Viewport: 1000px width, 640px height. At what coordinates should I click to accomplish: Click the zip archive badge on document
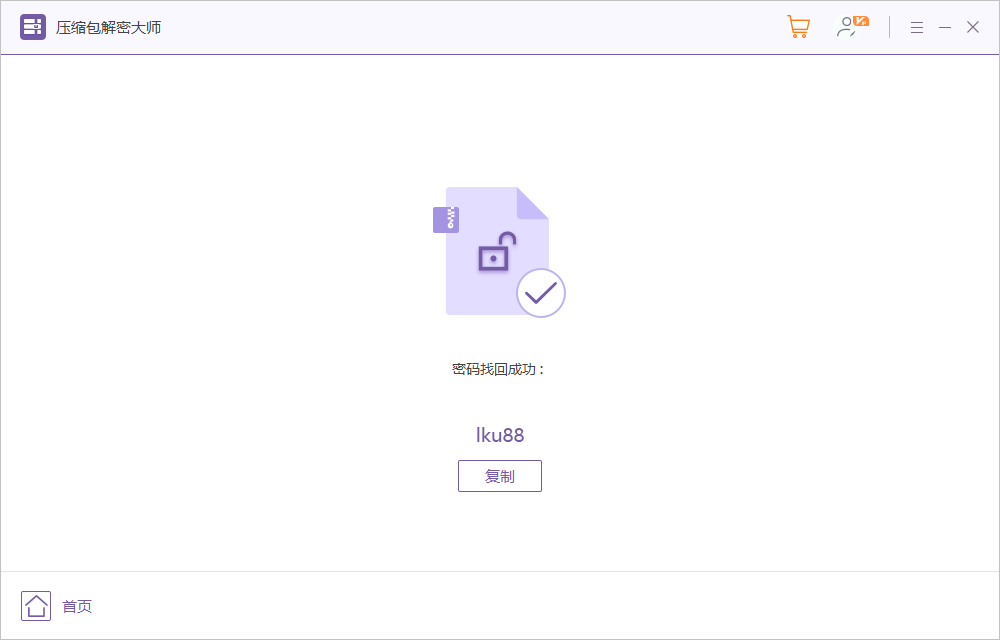click(446, 220)
